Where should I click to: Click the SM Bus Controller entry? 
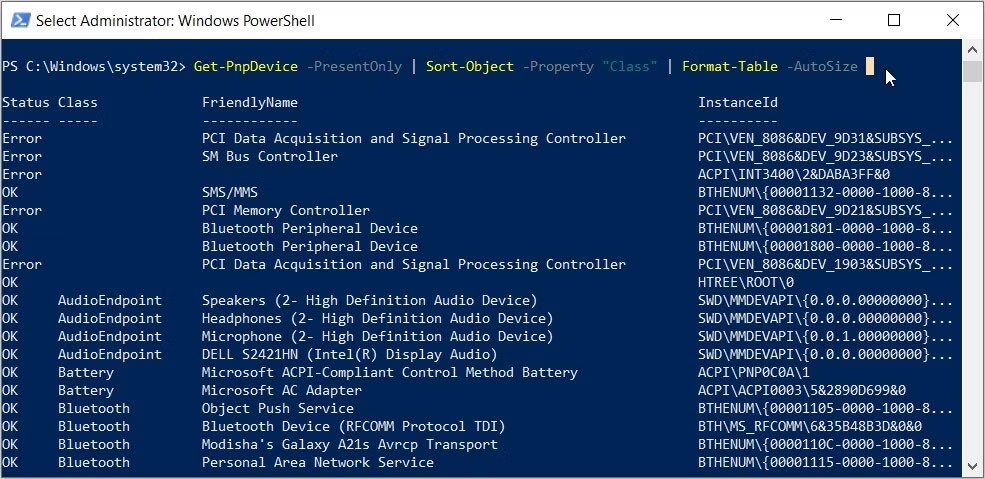click(270, 156)
